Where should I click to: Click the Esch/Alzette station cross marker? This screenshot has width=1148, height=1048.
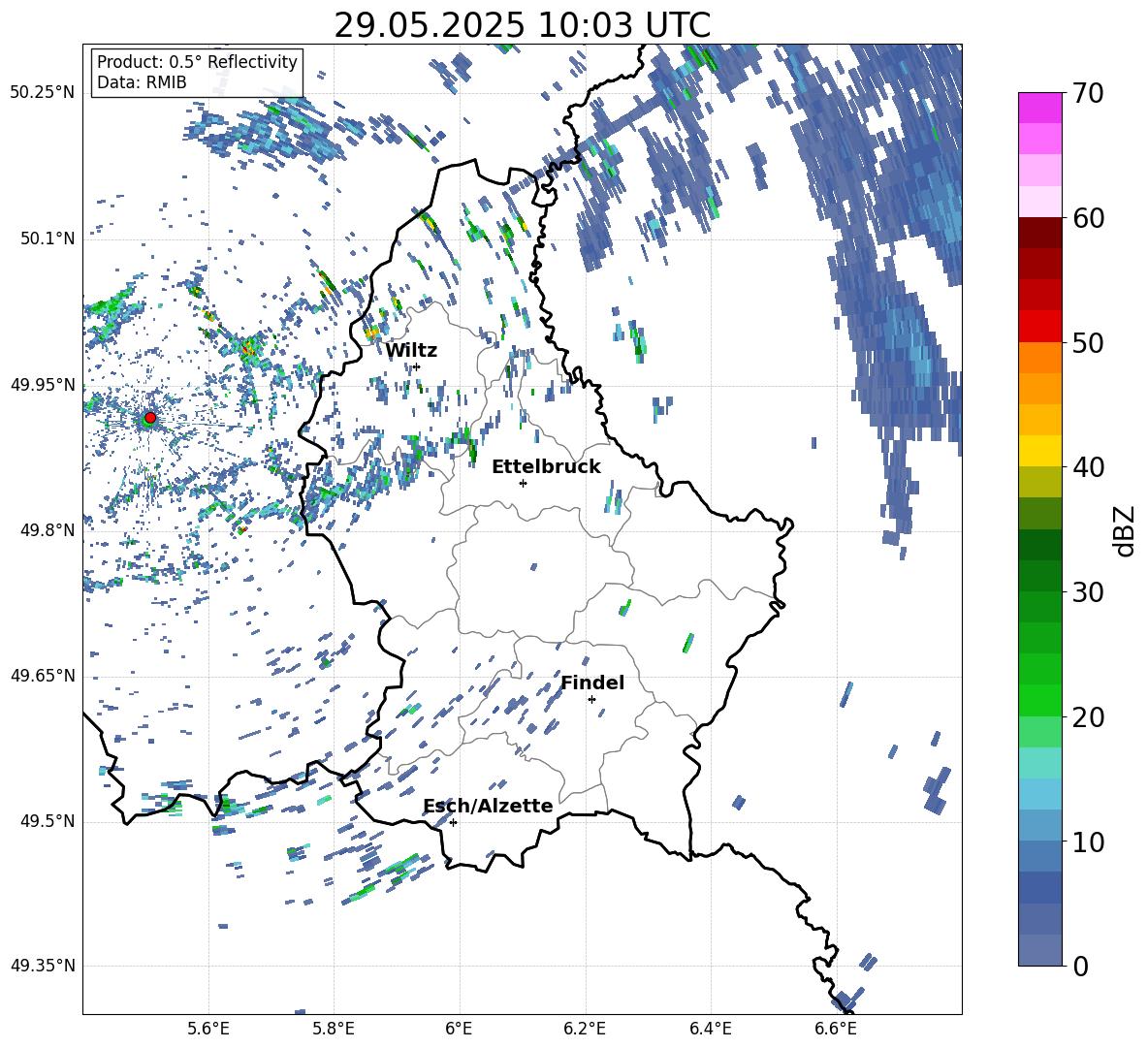tap(453, 822)
